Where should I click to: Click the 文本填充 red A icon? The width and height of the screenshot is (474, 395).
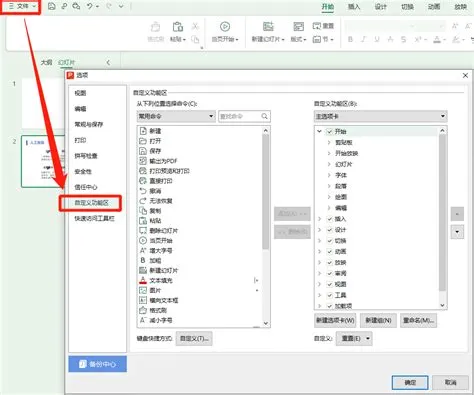(143, 280)
